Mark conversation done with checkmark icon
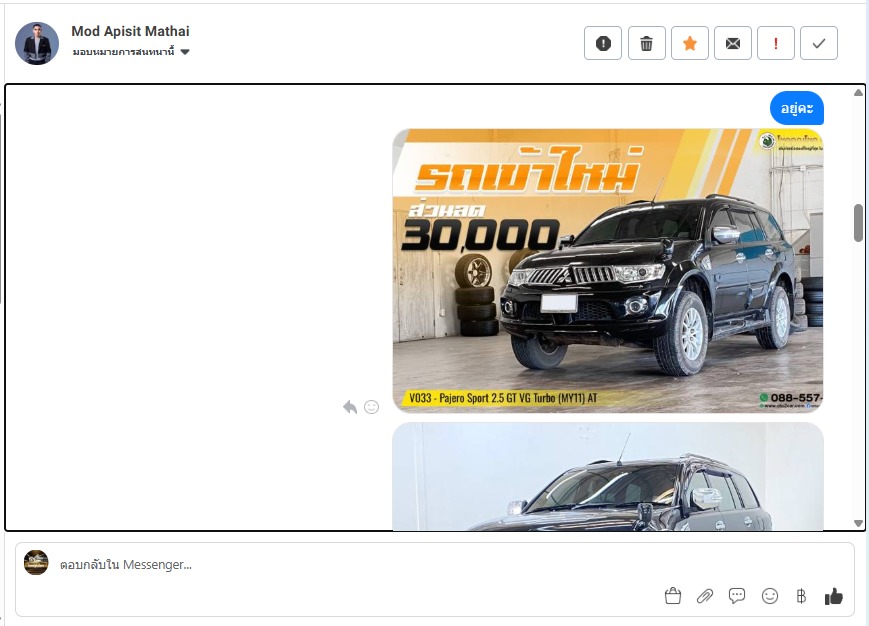This screenshot has height=626, width=869. (x=819, y=43)
